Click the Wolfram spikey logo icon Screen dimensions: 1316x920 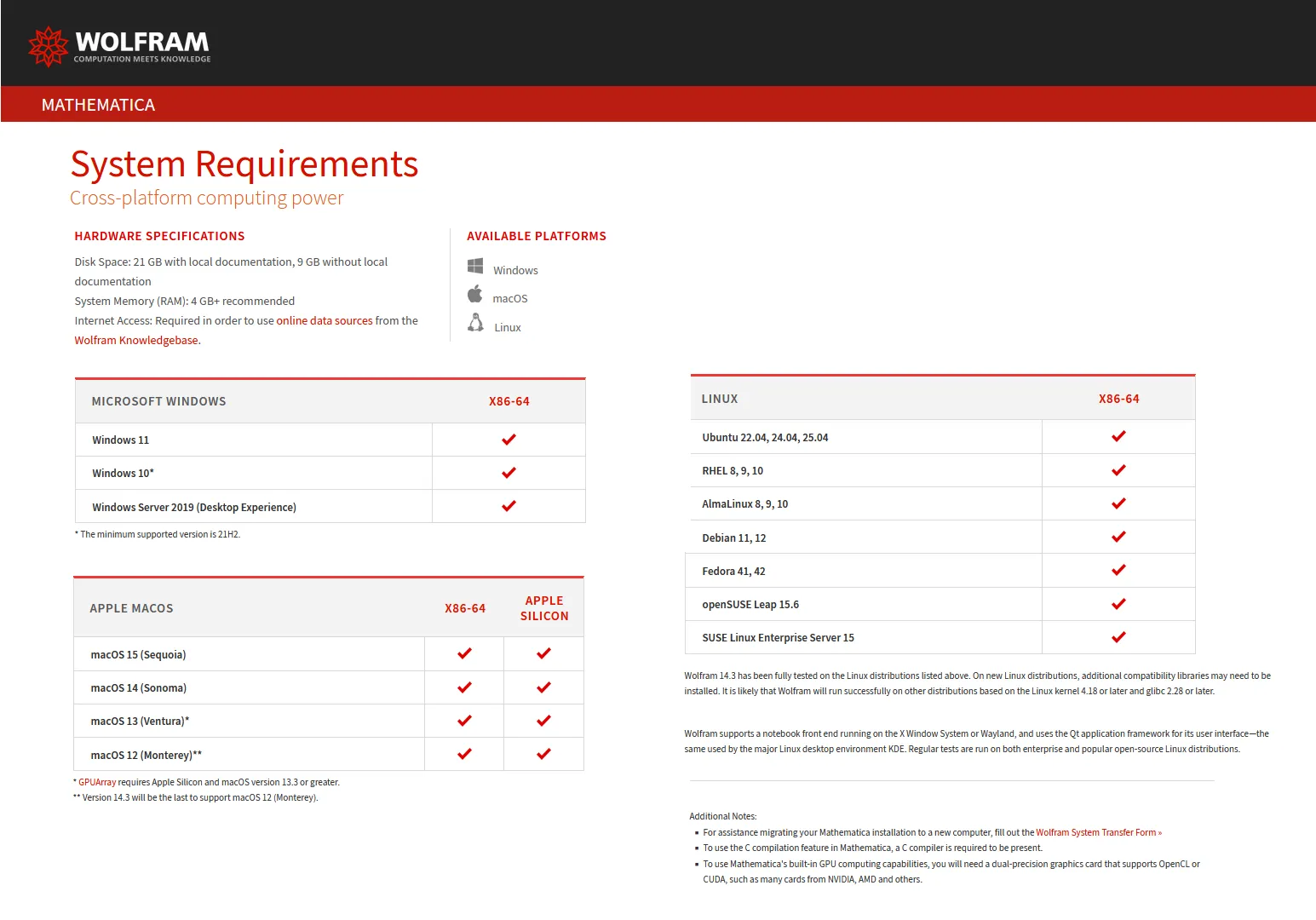tap(48, 46)
